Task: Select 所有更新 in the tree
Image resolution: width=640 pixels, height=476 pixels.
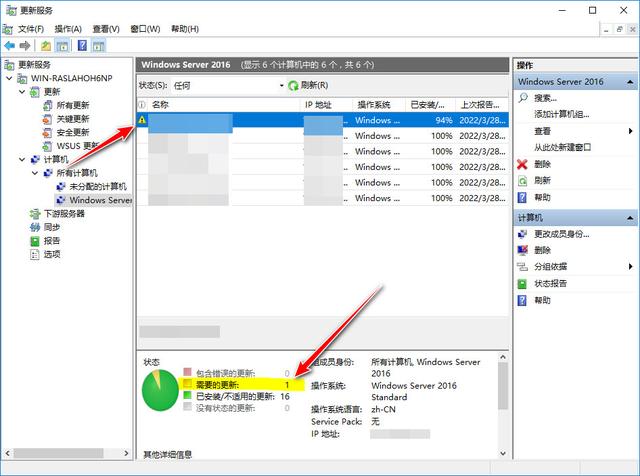Action: [x=73, y=105]
